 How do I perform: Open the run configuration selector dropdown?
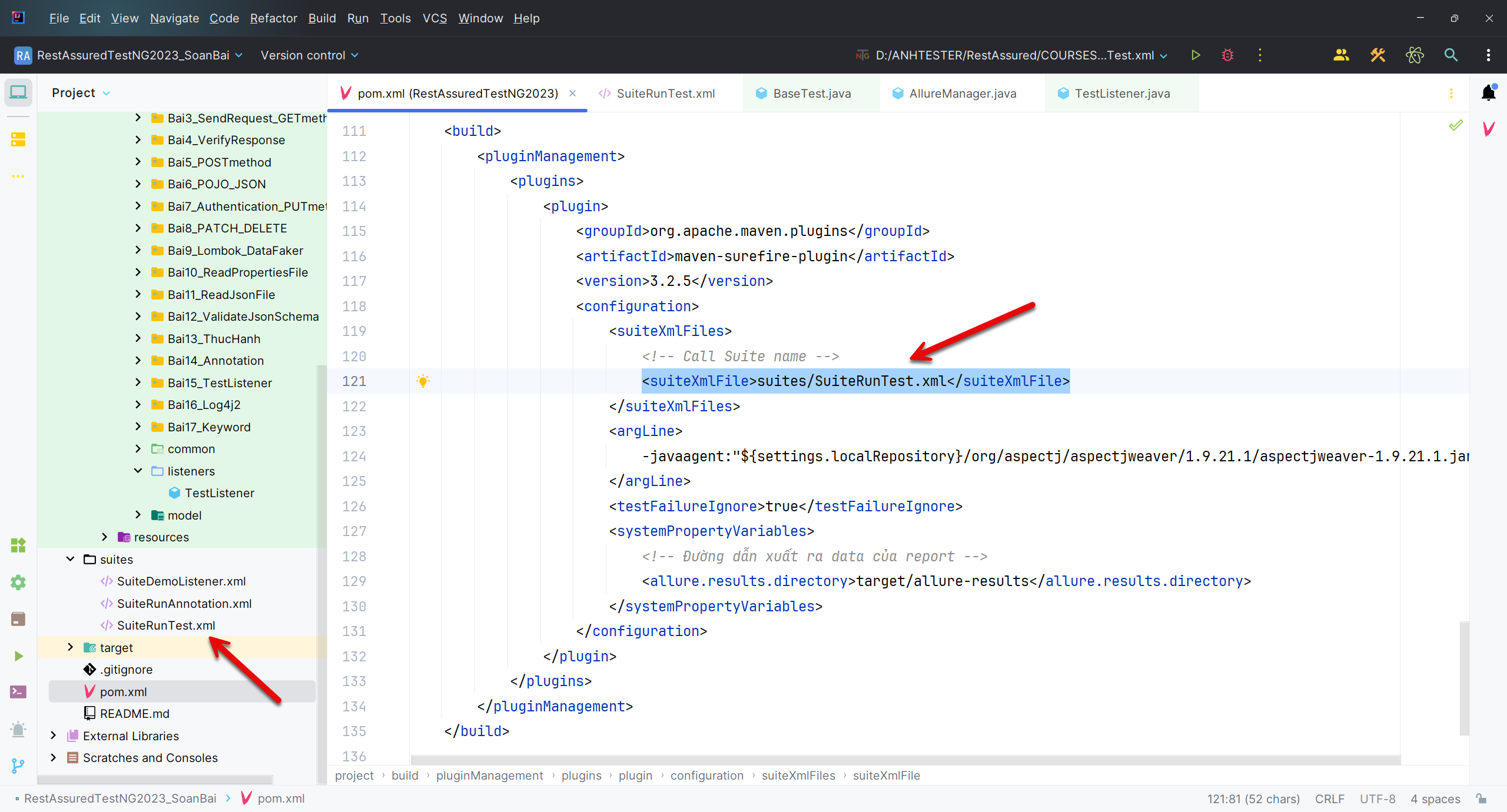coord(1011,55)
